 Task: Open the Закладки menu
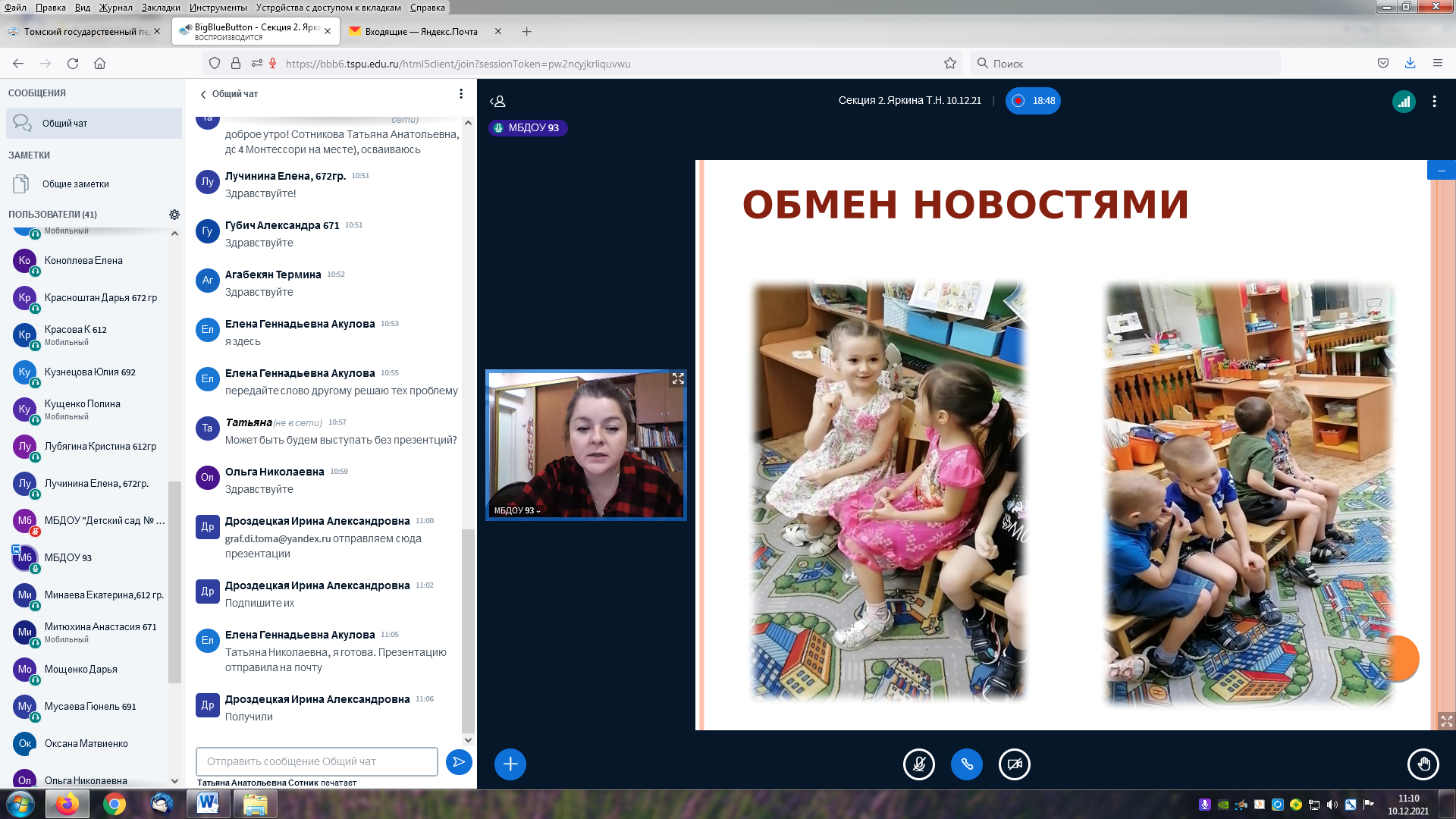pyautogui.click(x=160, y=7)
